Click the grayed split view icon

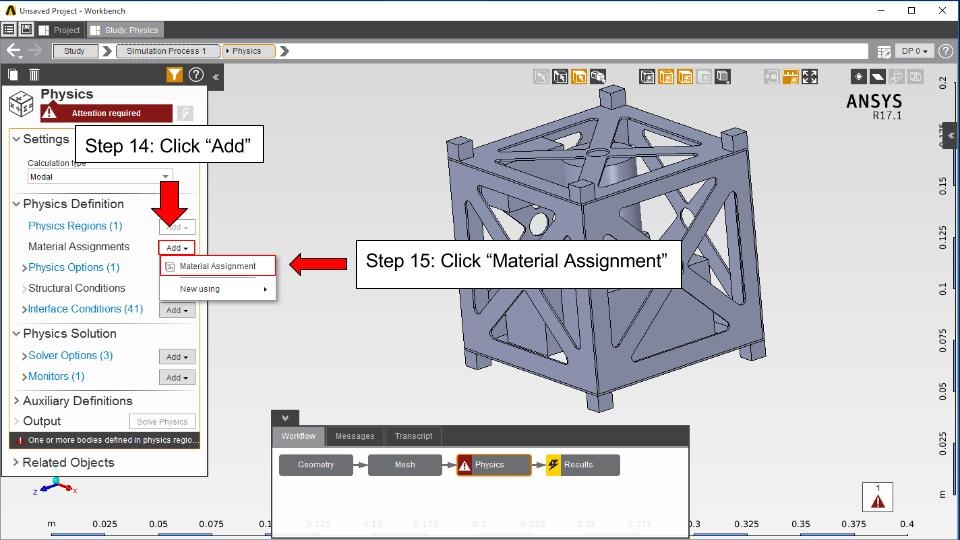click(x=916, y=77)
